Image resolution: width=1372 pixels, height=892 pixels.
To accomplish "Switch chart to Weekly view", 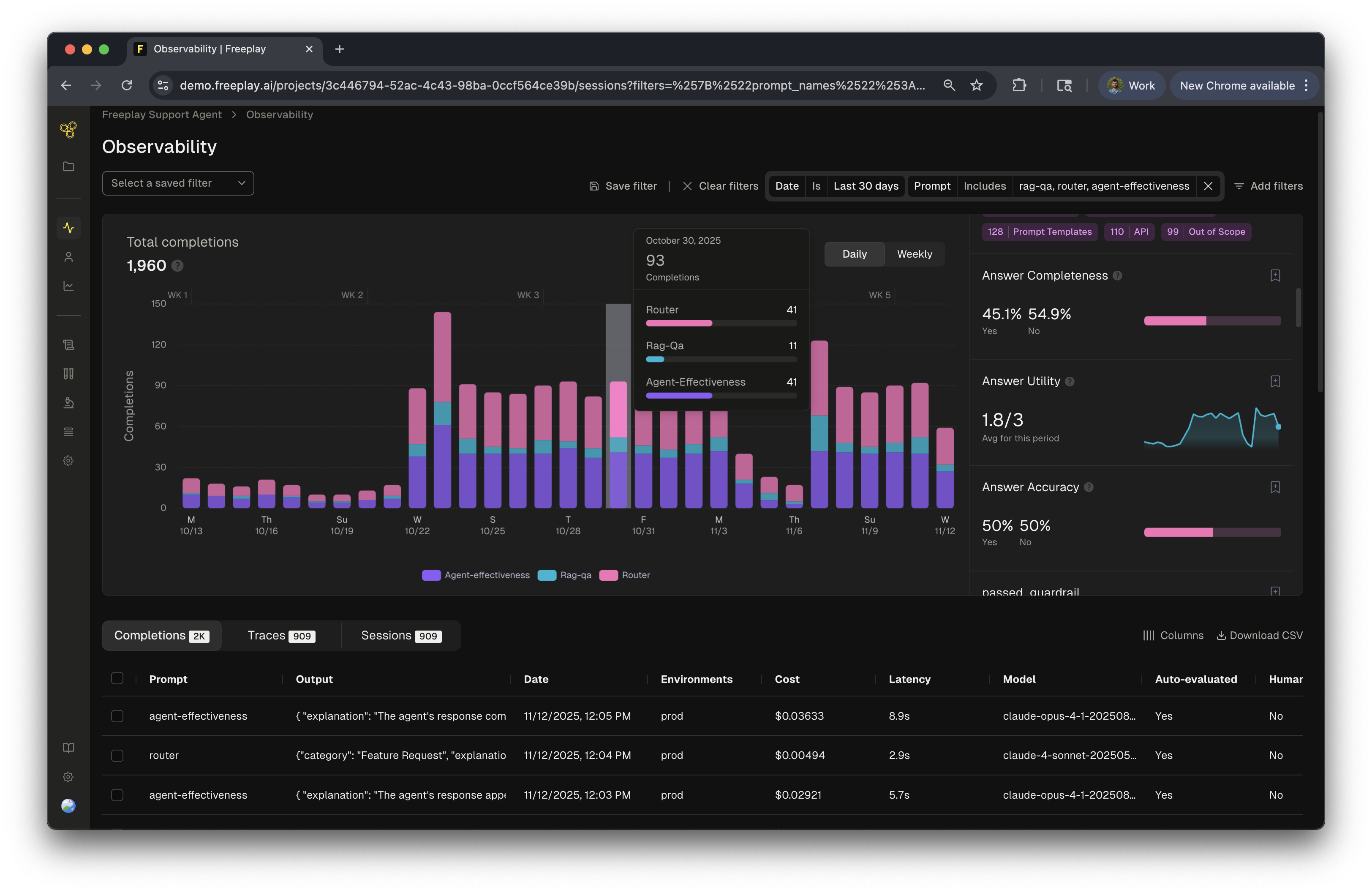I will 914,254.
